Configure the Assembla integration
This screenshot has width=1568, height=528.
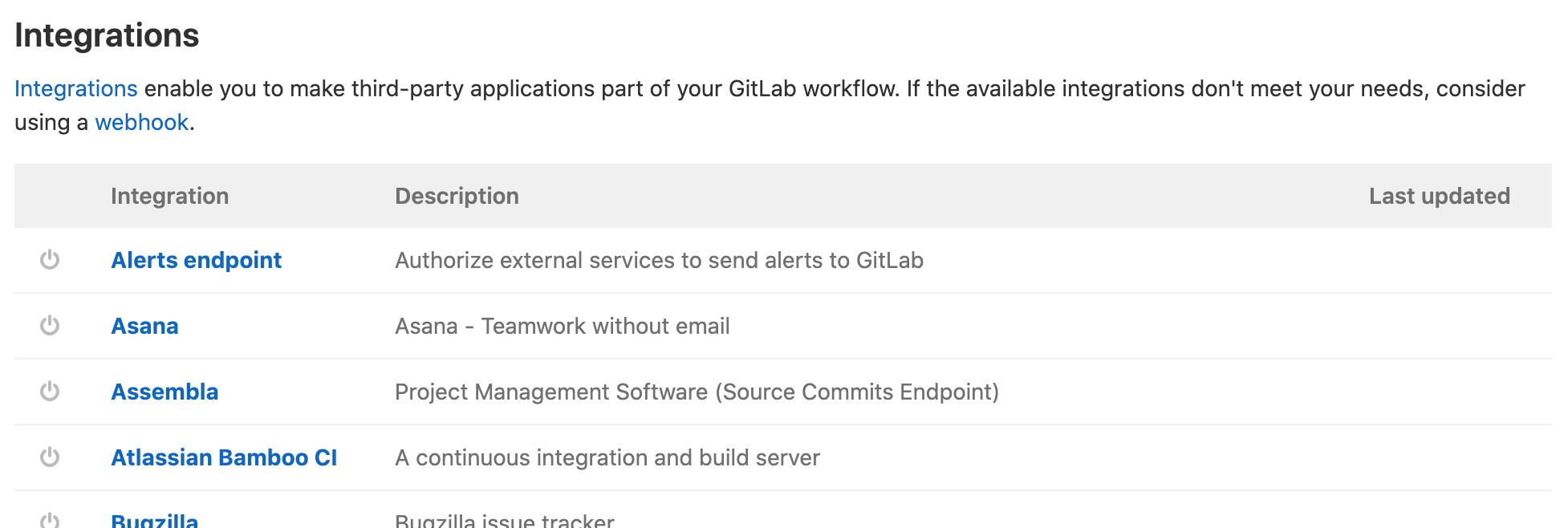[x=165, y=392]
